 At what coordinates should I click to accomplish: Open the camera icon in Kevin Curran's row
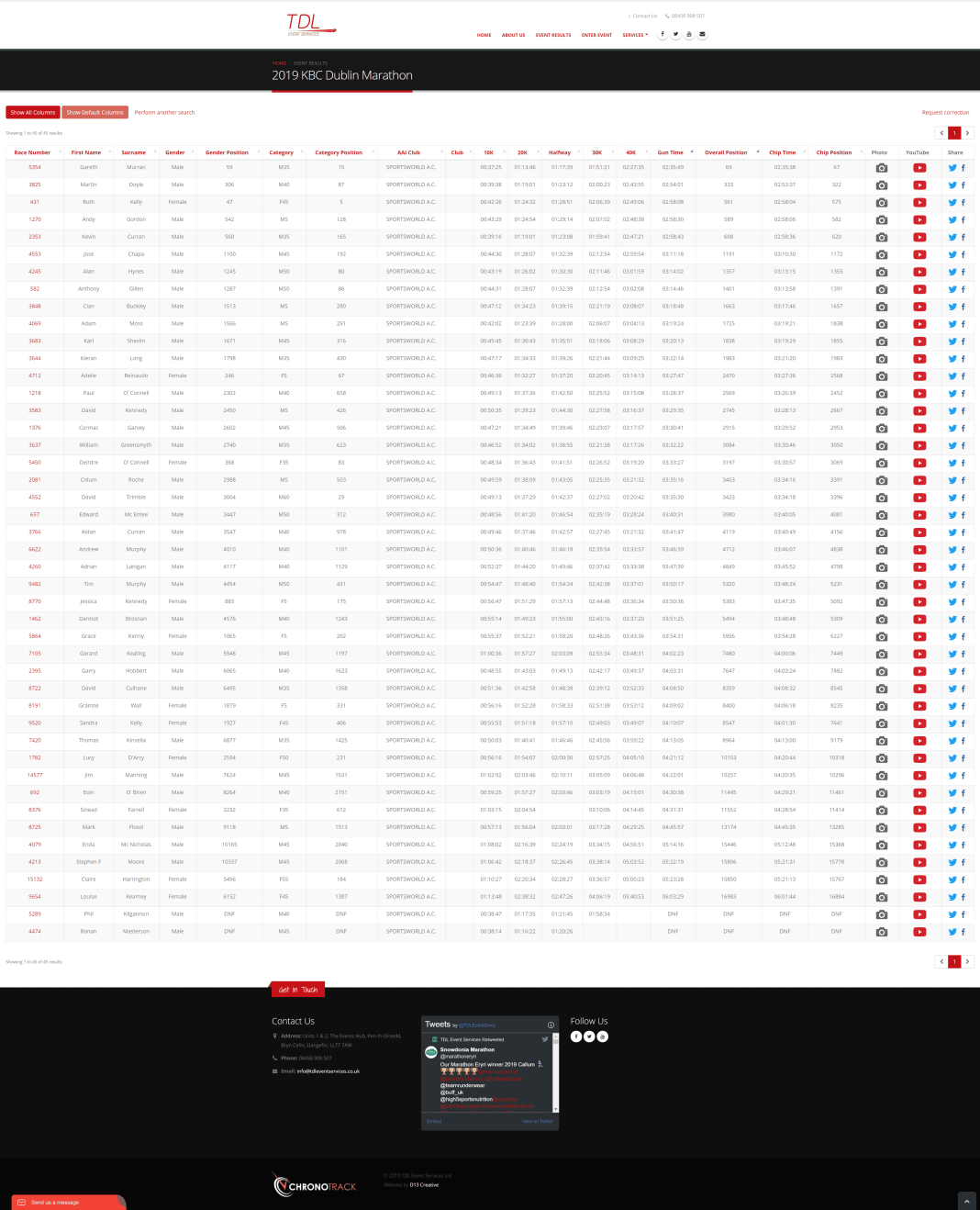tap(881, 238)
